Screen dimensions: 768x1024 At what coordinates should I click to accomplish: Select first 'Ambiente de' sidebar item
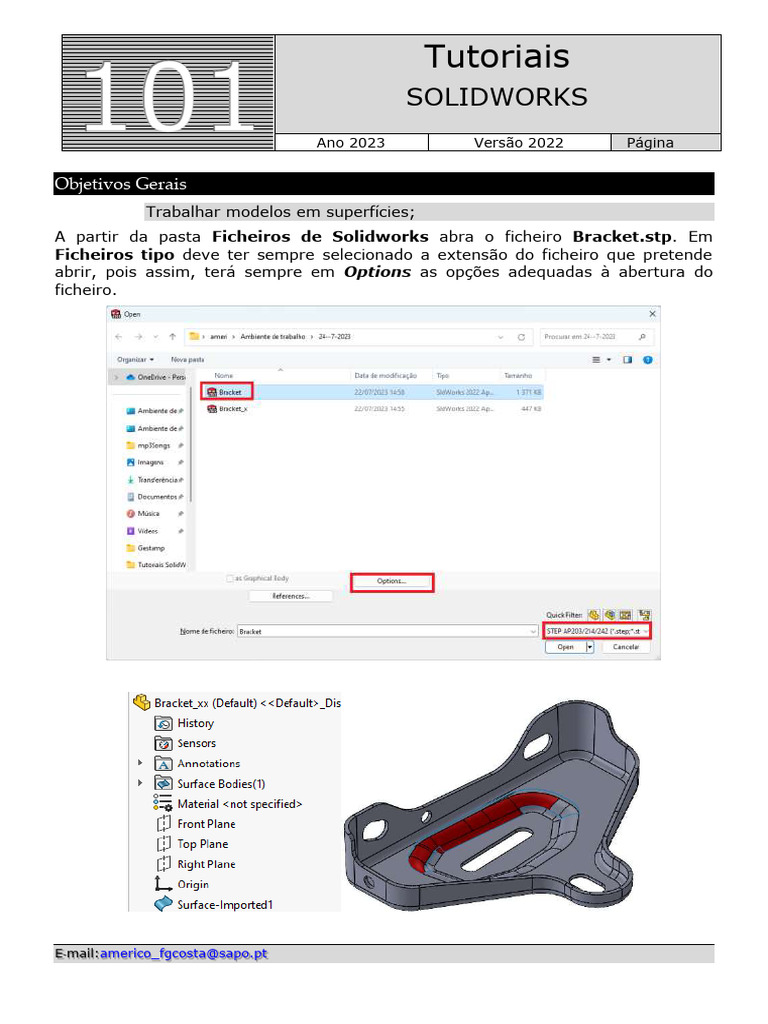tap(154, 411)
